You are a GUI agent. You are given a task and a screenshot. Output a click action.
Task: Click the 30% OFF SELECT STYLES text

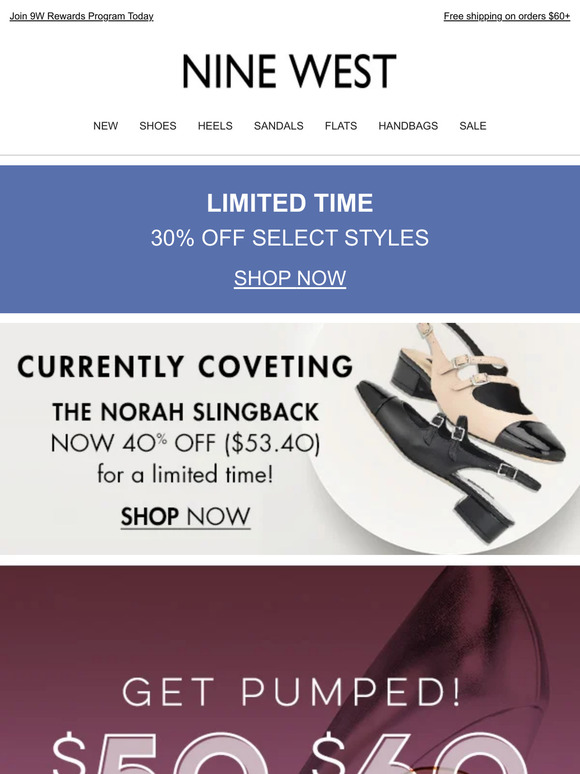290,238
